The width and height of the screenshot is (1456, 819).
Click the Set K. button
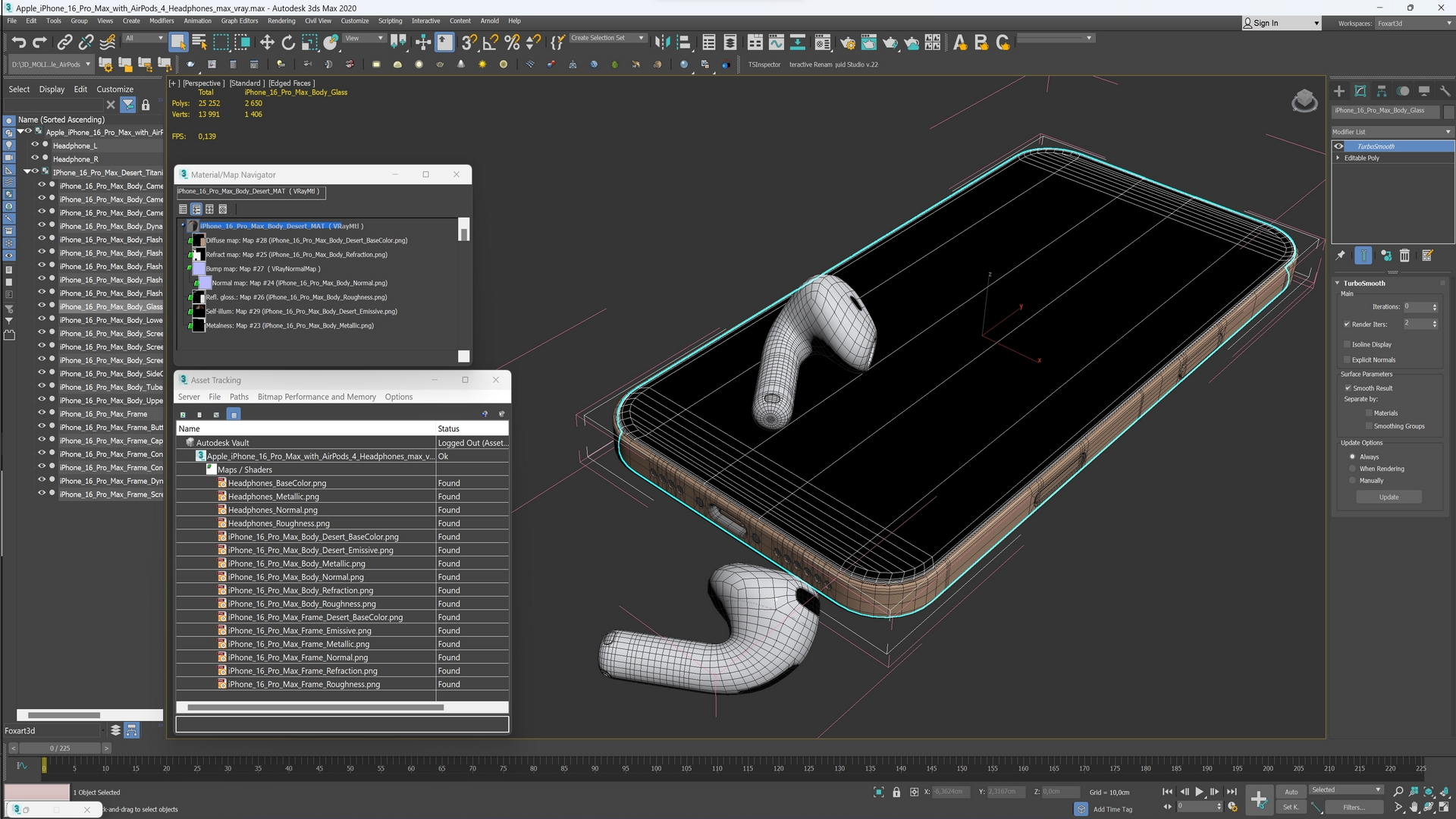[x=1291, y=808]
